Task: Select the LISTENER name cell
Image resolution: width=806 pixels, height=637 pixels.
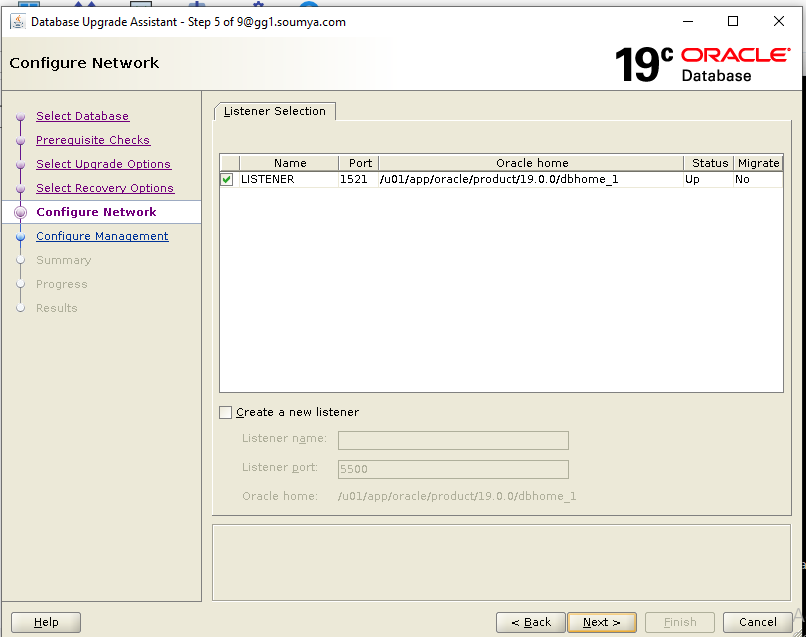Action: pyautogui.click(x=289, y=179)
